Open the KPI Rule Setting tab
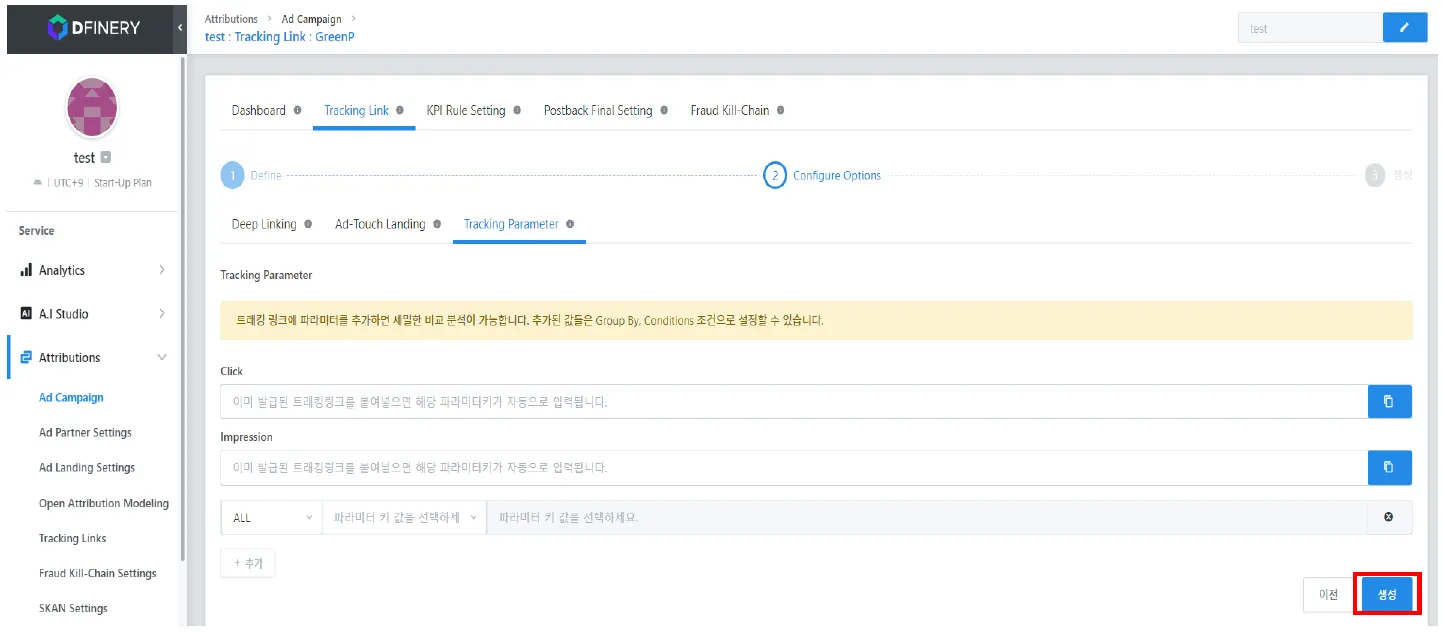 click(466, 110)
